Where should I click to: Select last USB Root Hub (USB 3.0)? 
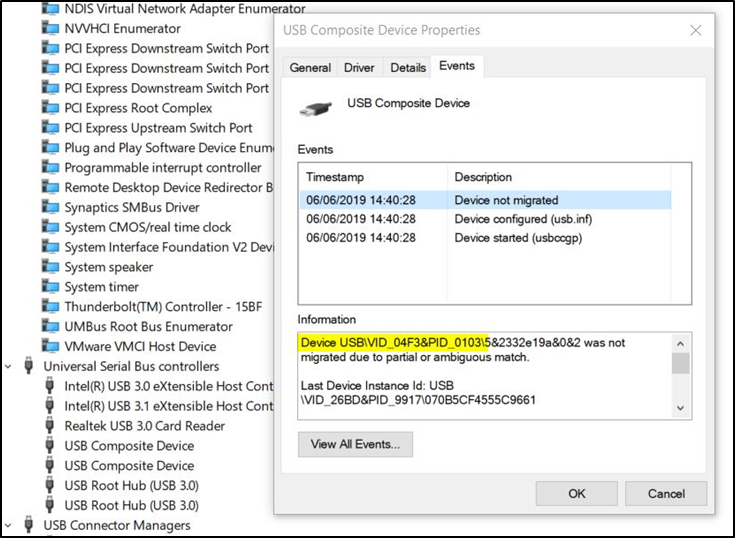[x=132, y=505]
